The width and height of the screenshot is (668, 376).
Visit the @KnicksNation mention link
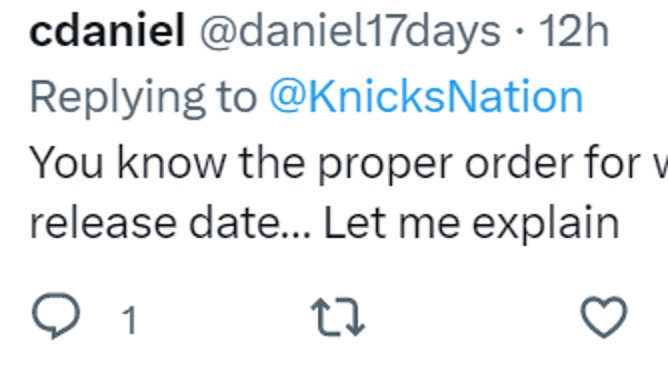[x=426, y=97]
